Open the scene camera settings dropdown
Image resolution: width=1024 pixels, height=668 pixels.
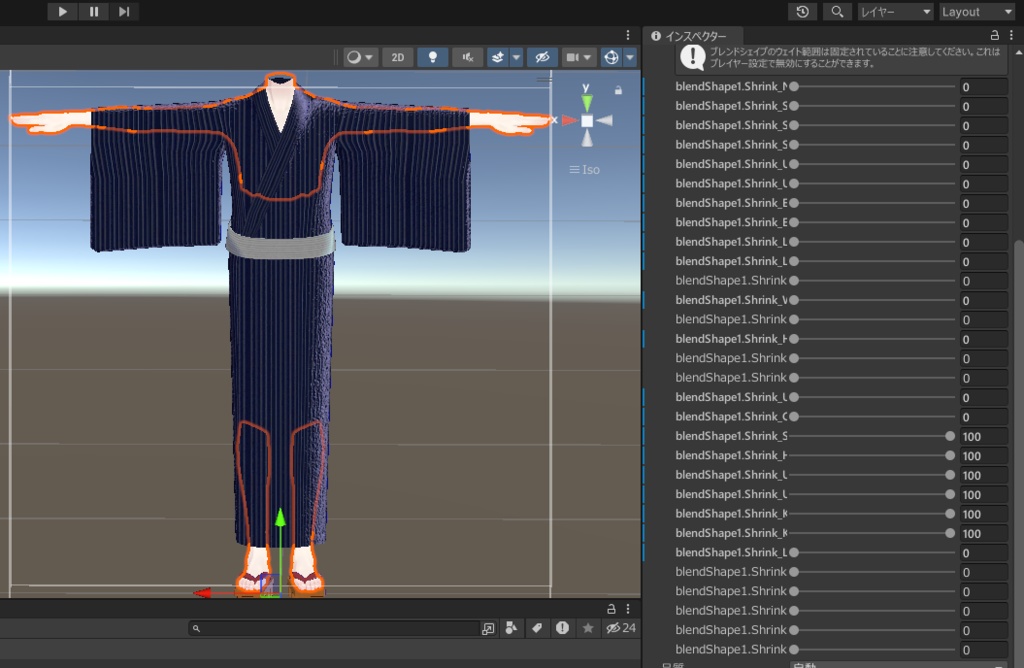click(x=580, y=57)
